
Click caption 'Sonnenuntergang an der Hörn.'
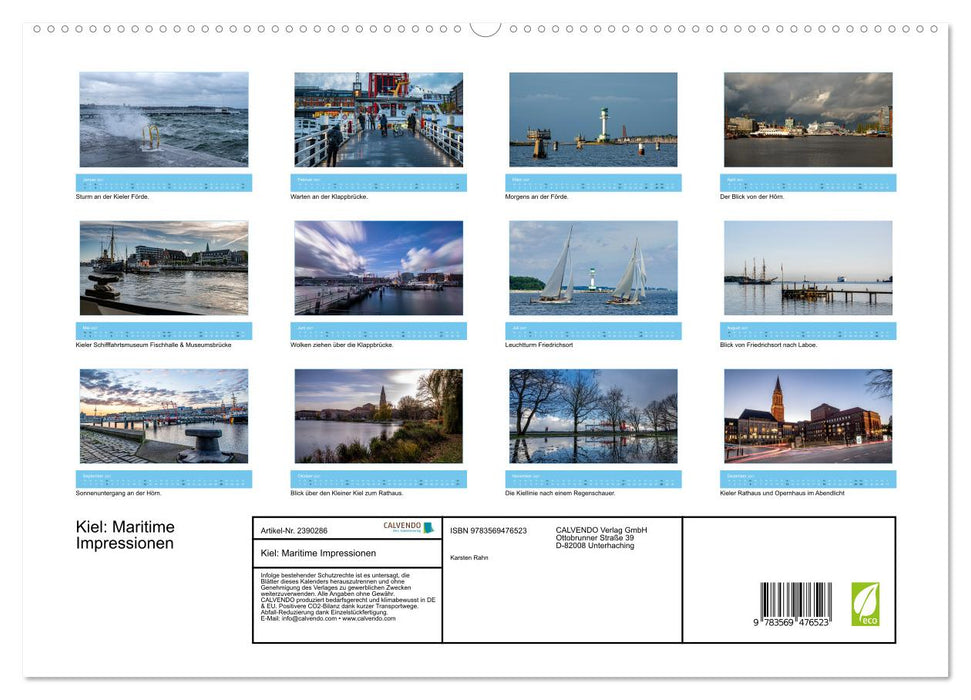(x=118, y=494)
